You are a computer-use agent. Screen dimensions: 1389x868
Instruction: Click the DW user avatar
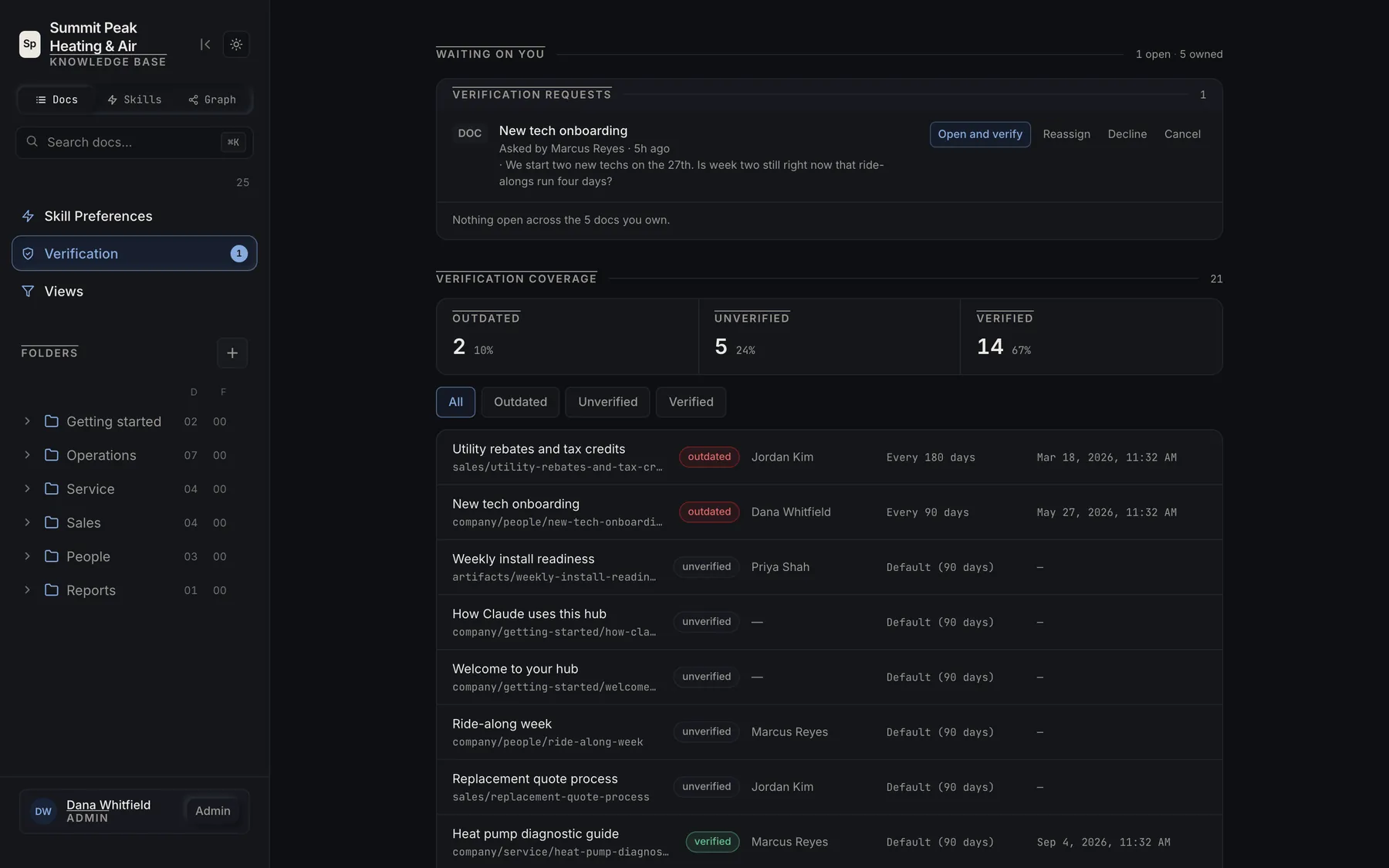43,812
